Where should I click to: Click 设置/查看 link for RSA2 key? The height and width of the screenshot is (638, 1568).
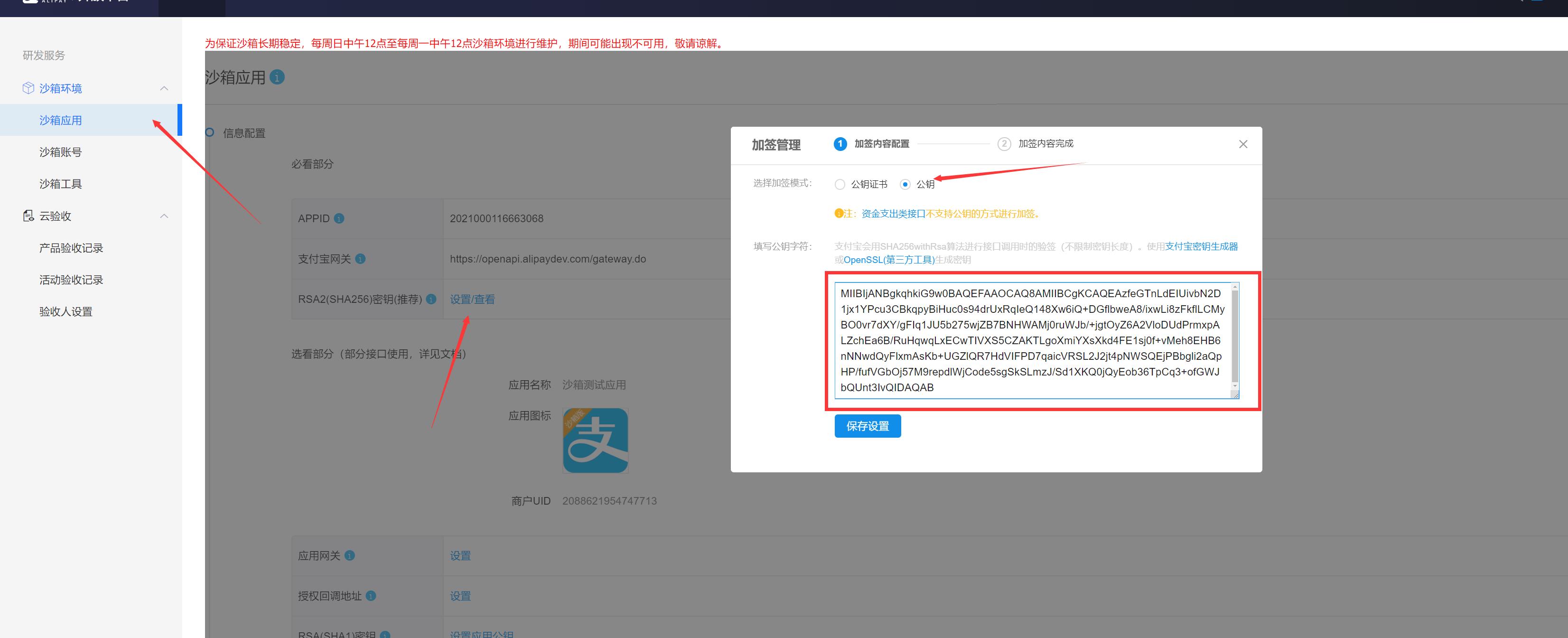click(x=472, y=300)
